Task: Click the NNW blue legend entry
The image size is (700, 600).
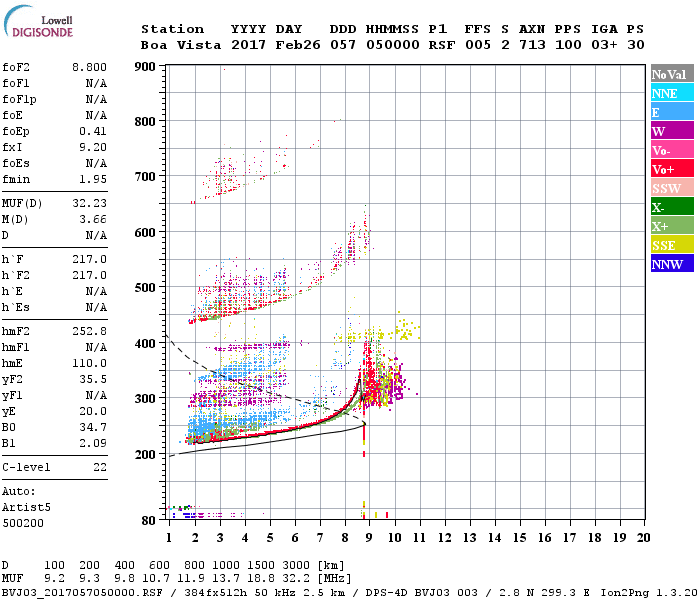Action: (x=672, y=264)
